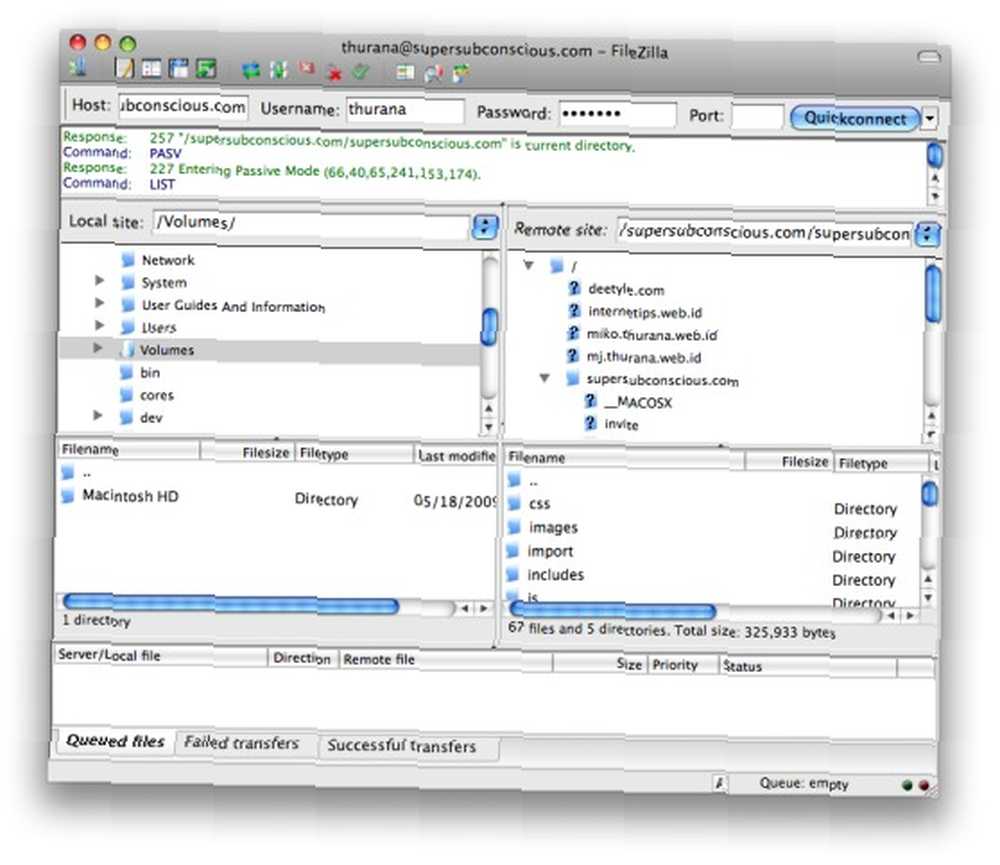Click the remote tree vertical scrollbar thumb

tap(933, 293)
